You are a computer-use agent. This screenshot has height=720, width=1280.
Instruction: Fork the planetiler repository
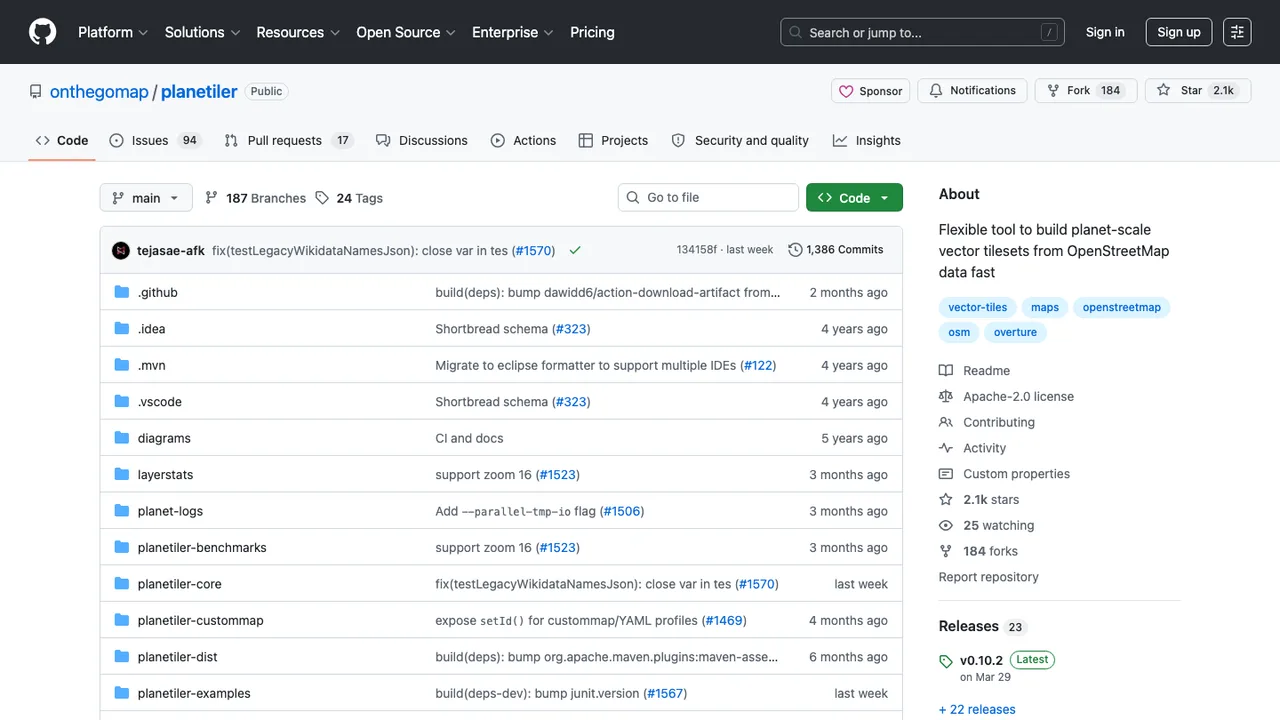(1085, 91)
